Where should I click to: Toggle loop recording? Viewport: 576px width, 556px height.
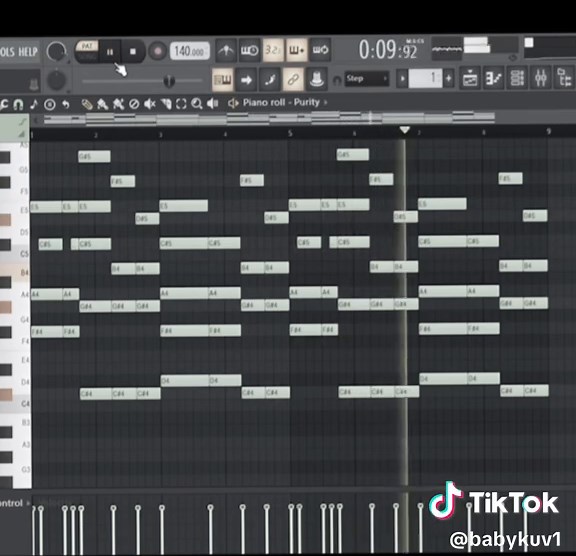tap(320, 49)
